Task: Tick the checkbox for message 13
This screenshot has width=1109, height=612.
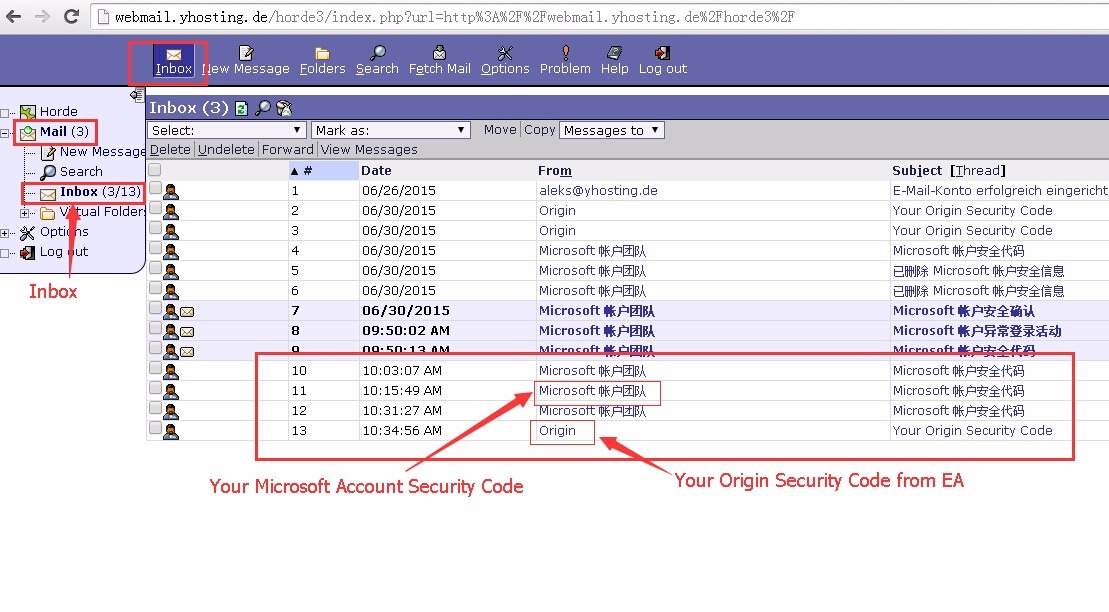Action: (x=155, y=429)
